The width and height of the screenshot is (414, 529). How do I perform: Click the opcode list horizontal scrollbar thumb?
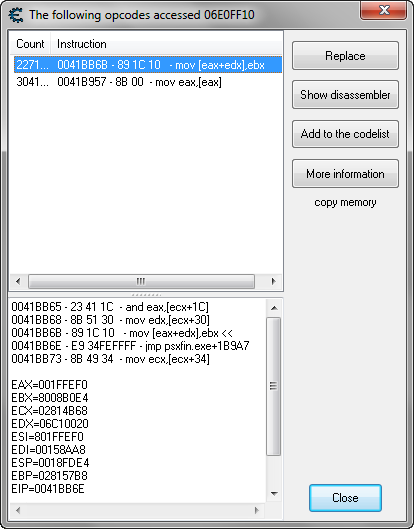(x=141, y=281)
